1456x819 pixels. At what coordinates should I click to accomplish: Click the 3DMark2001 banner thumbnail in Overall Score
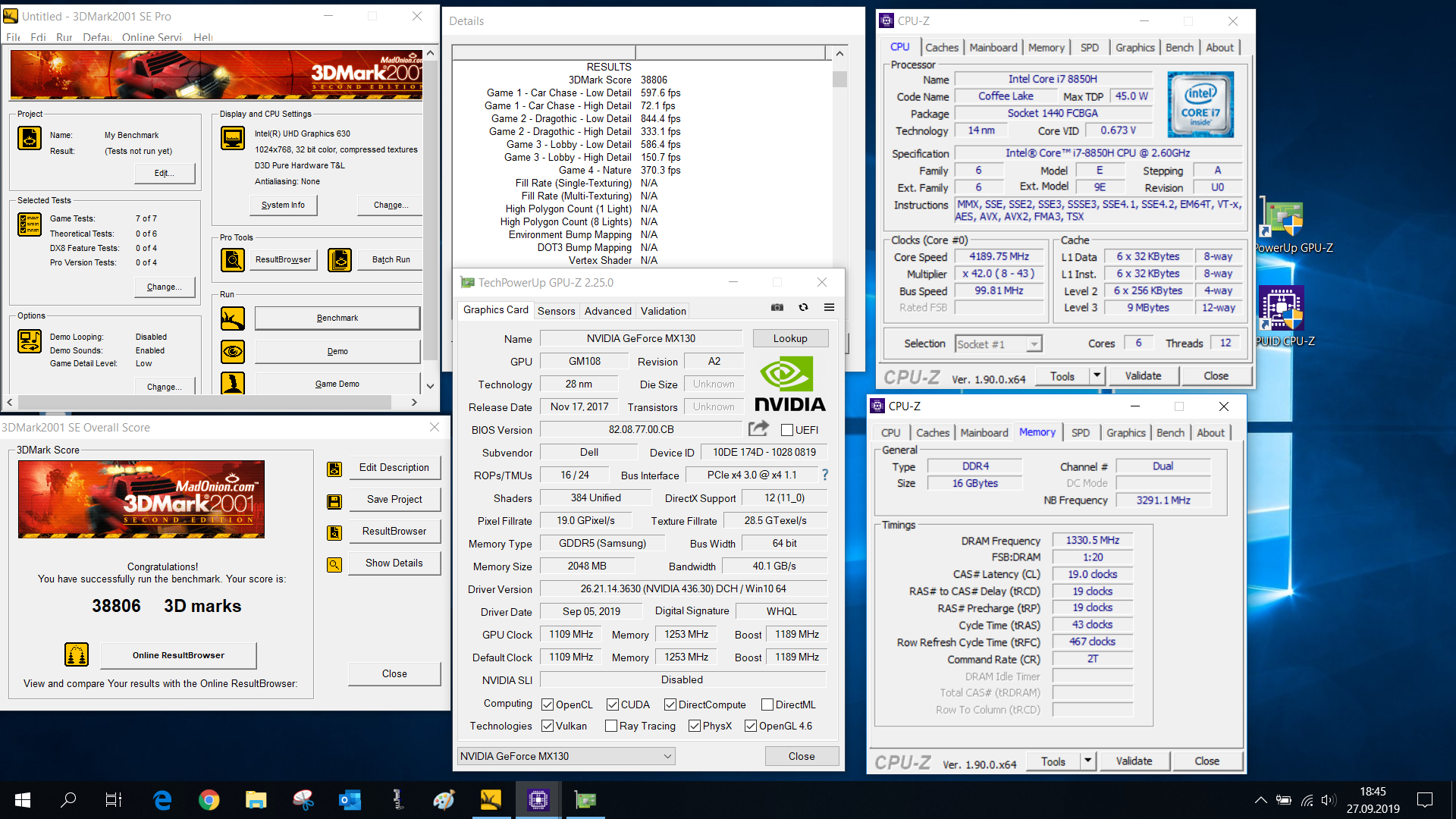141,499
